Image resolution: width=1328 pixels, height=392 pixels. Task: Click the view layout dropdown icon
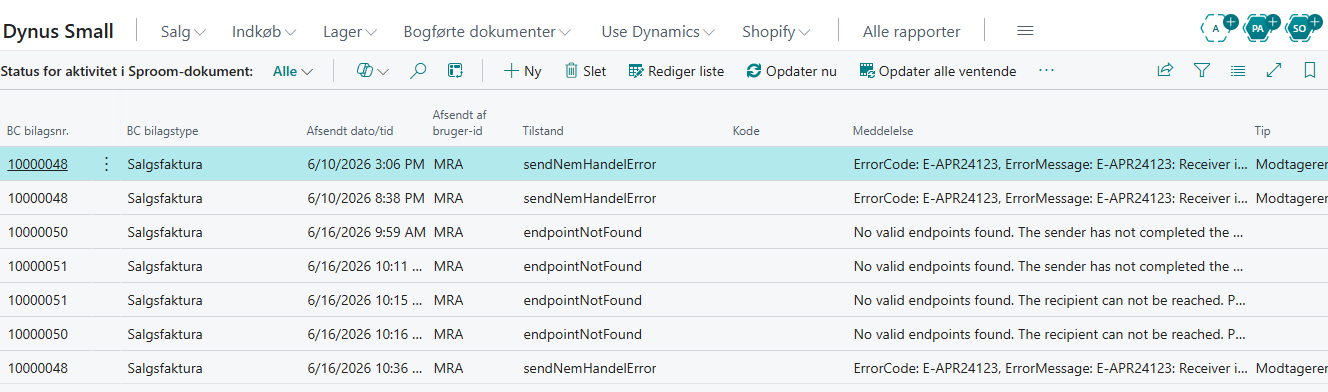click(372, 71)
